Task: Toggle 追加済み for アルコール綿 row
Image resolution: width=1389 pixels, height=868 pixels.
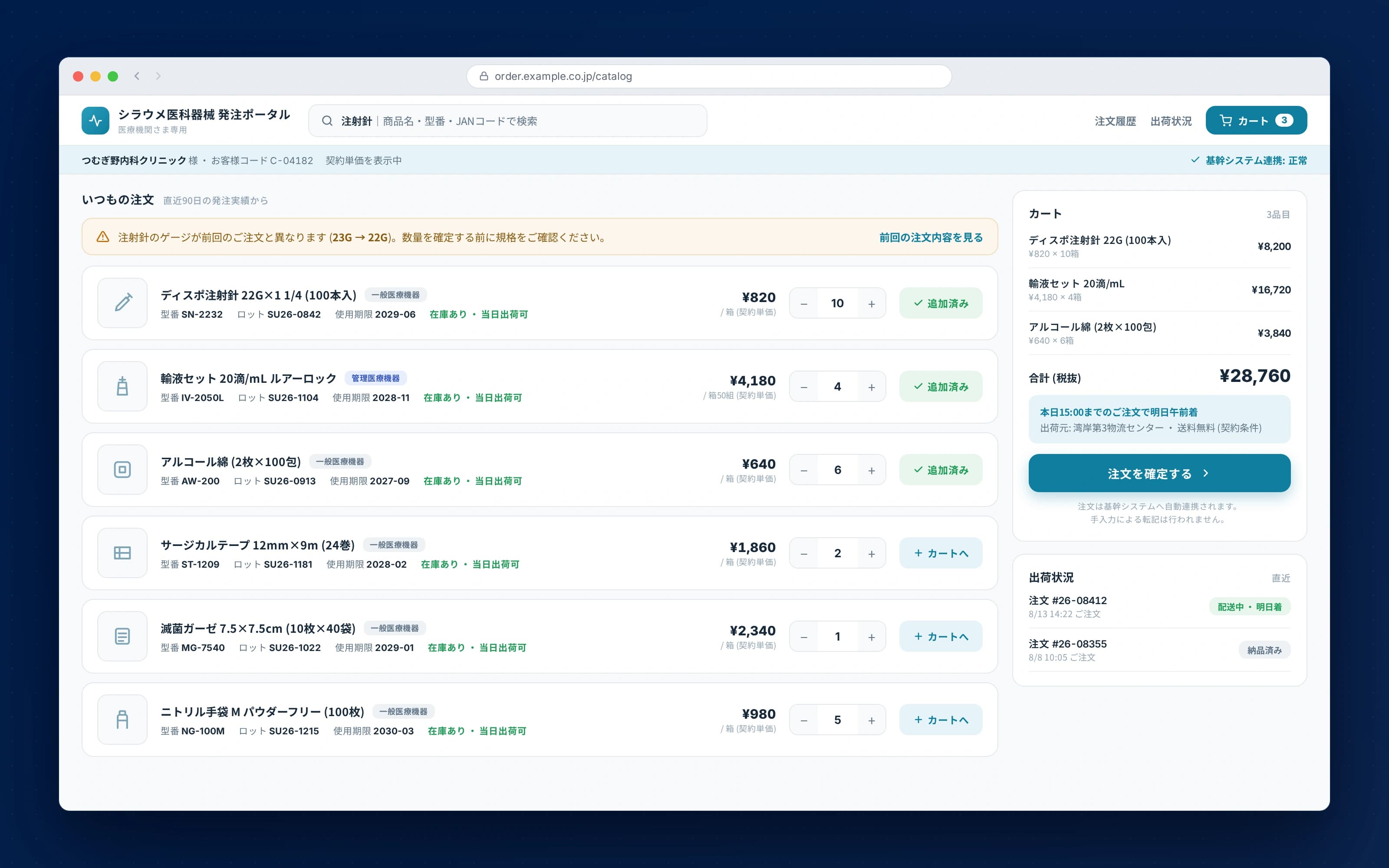Action: click(941, 470)
